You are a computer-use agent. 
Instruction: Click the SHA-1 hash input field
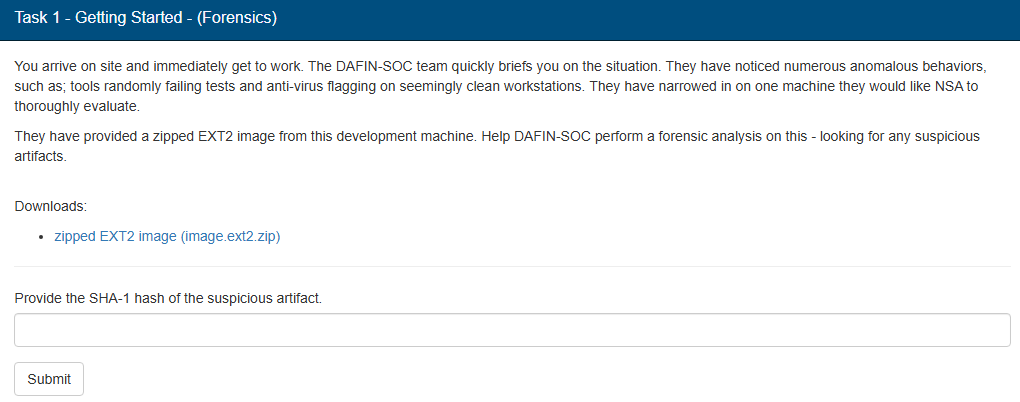[x=512, y=330]
